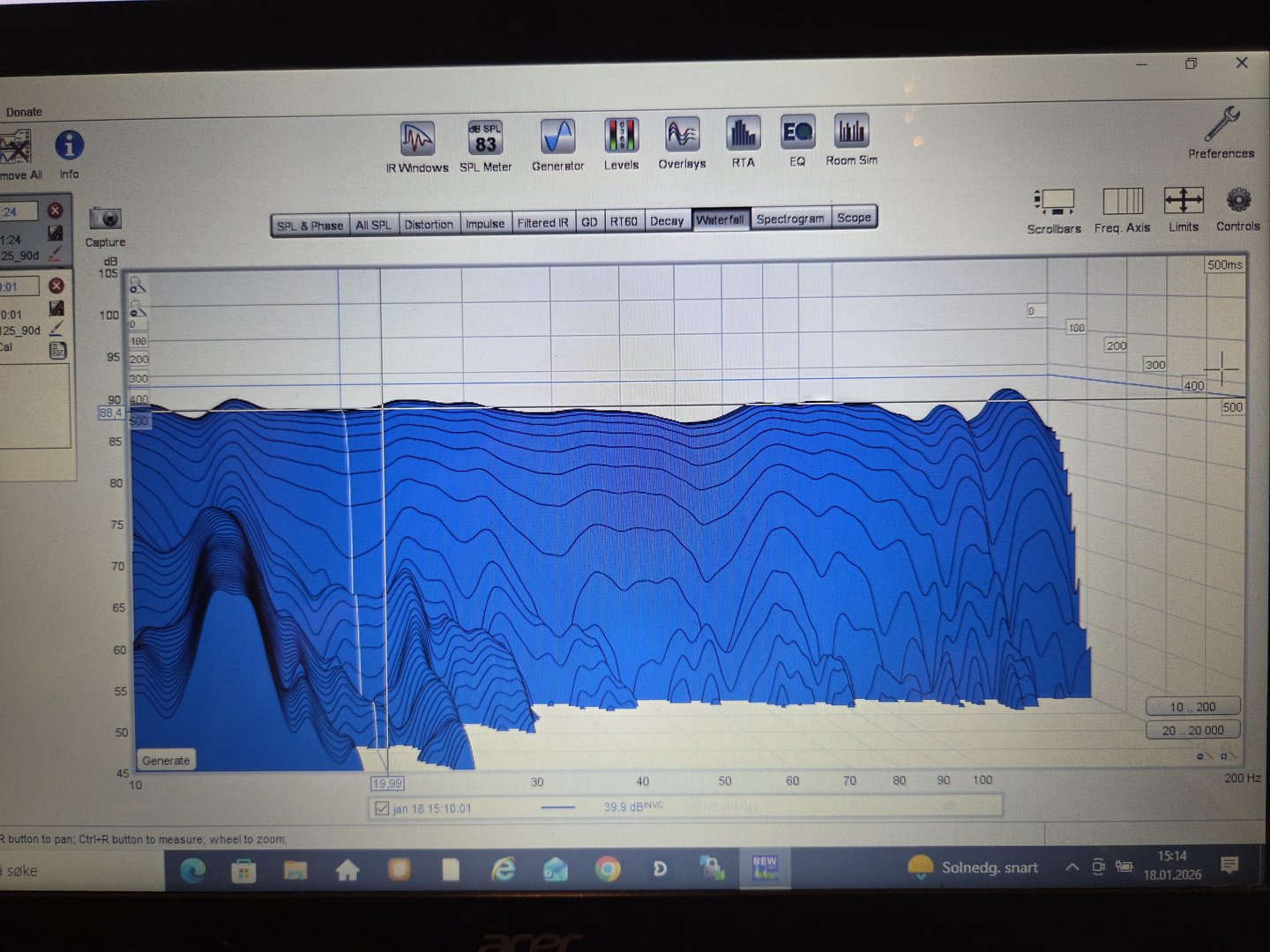
Task: Open the Filtered IR tab
Action: pyautogui.click(x=542, y=222)
